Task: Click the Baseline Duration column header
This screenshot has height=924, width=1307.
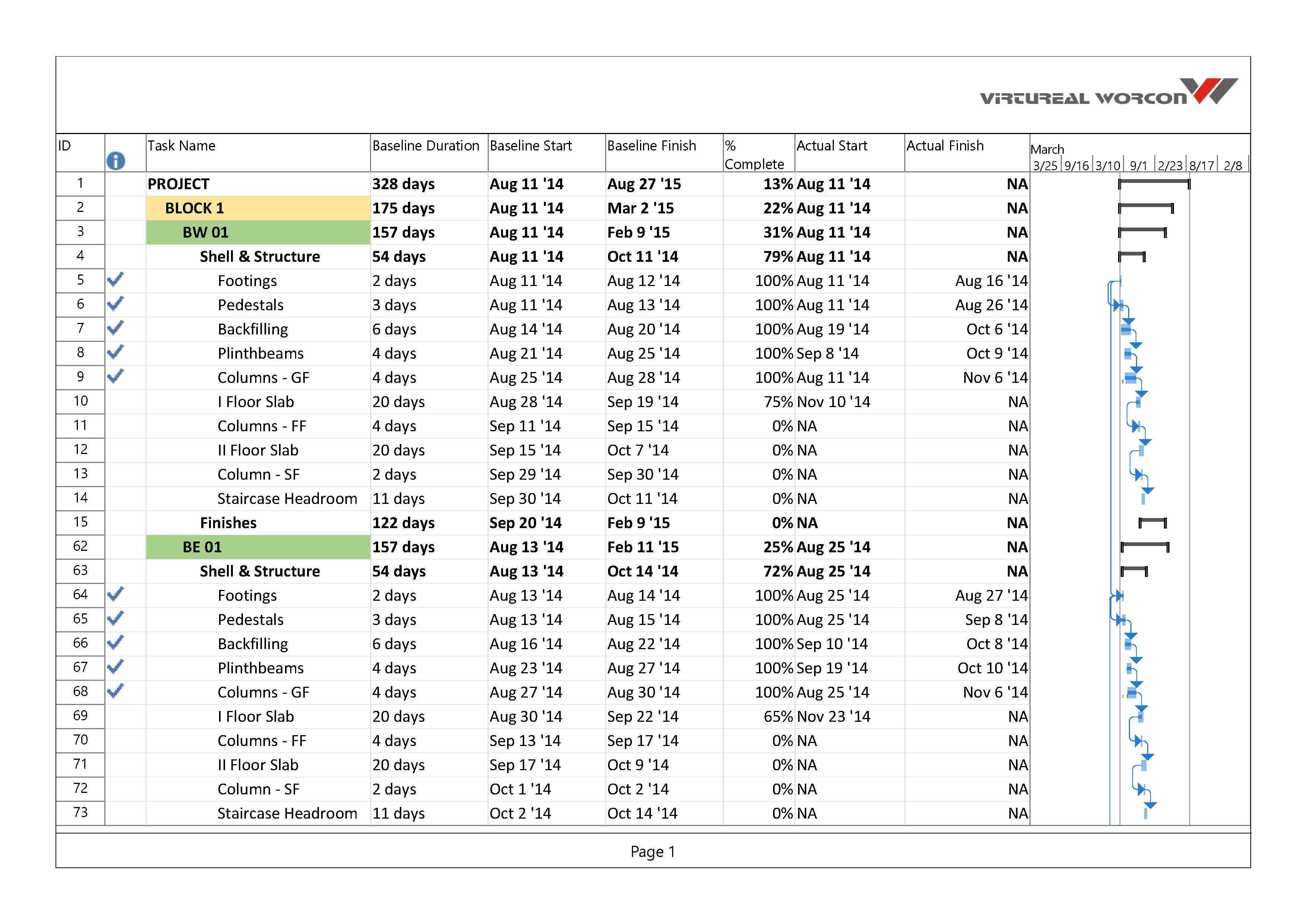Action: pyautogui.click(x=426, y=146)
